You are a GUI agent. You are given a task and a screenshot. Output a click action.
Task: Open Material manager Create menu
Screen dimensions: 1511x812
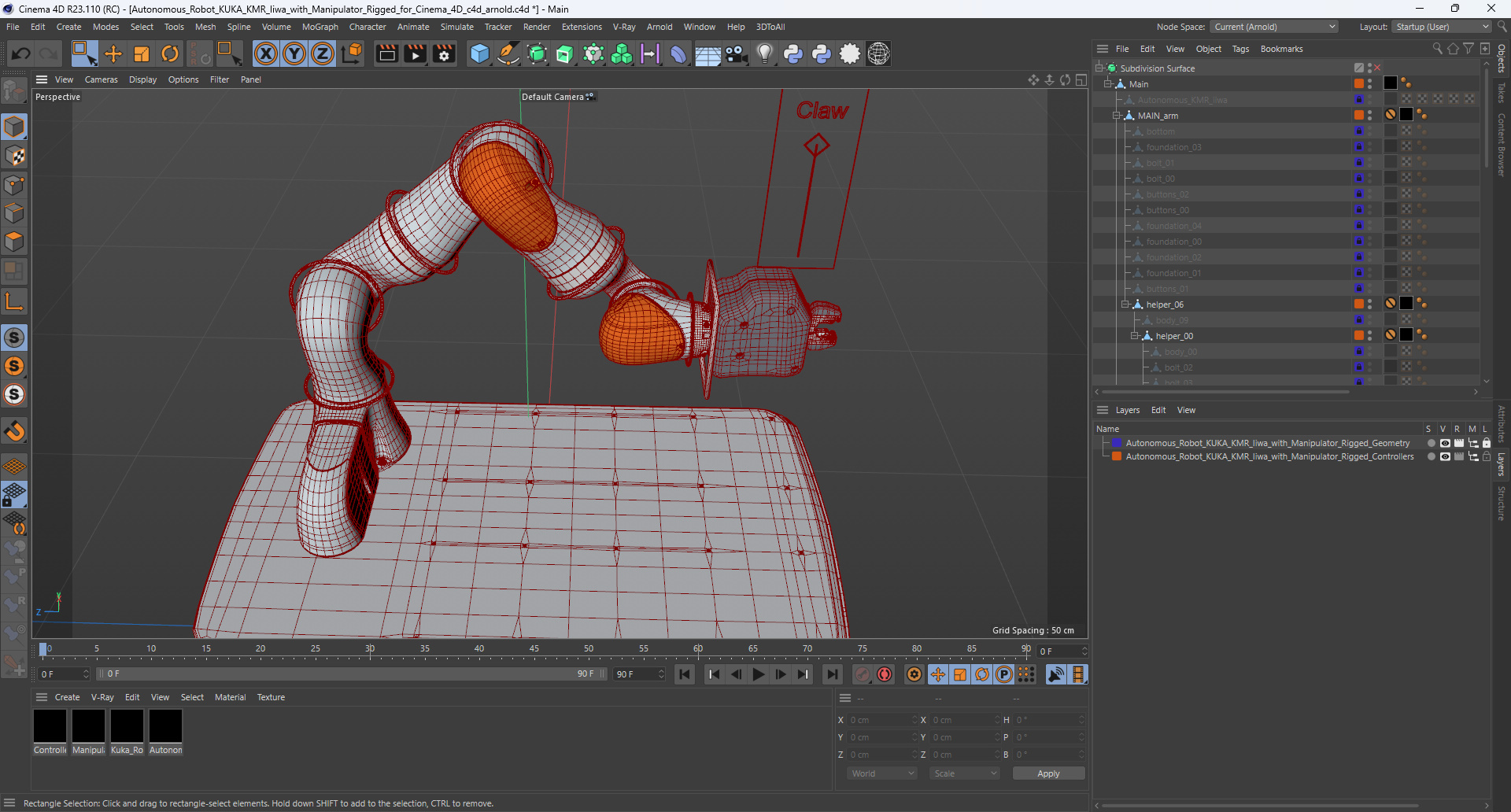click(67, 697)
